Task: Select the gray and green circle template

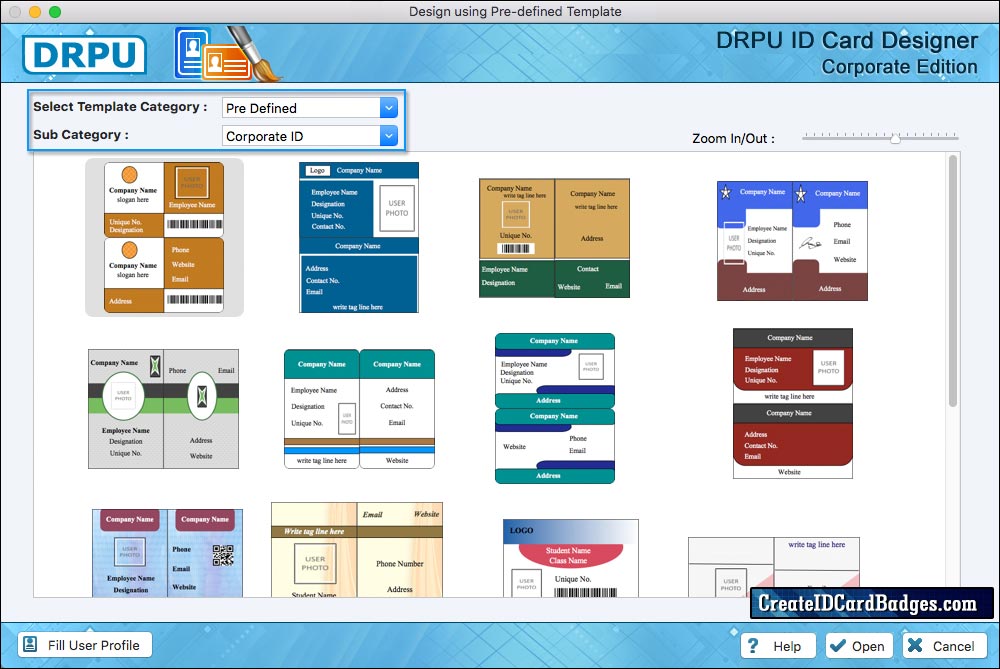Action: coord(163,409)
